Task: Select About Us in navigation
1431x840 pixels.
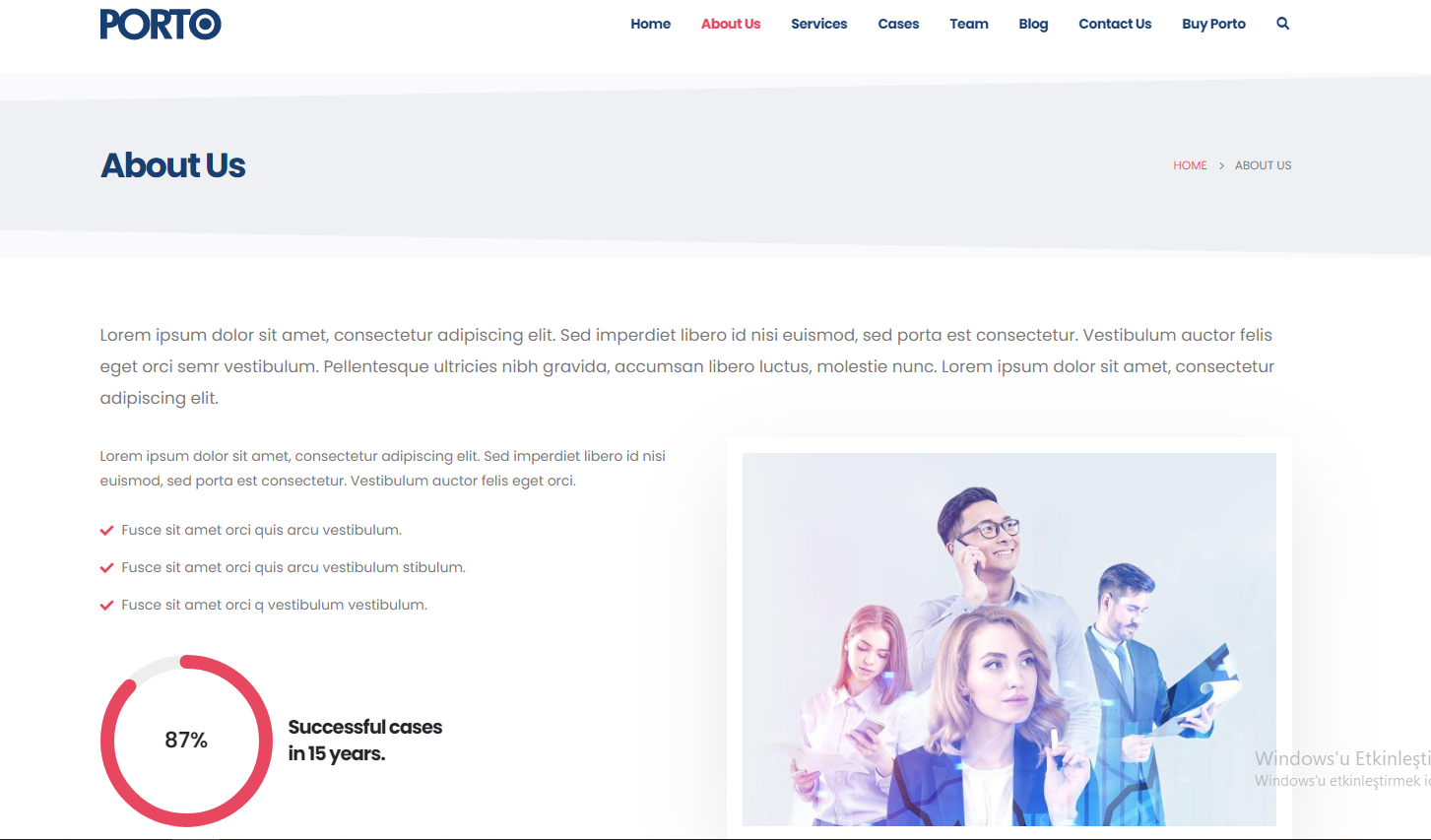Action: (x=731, y=24)
